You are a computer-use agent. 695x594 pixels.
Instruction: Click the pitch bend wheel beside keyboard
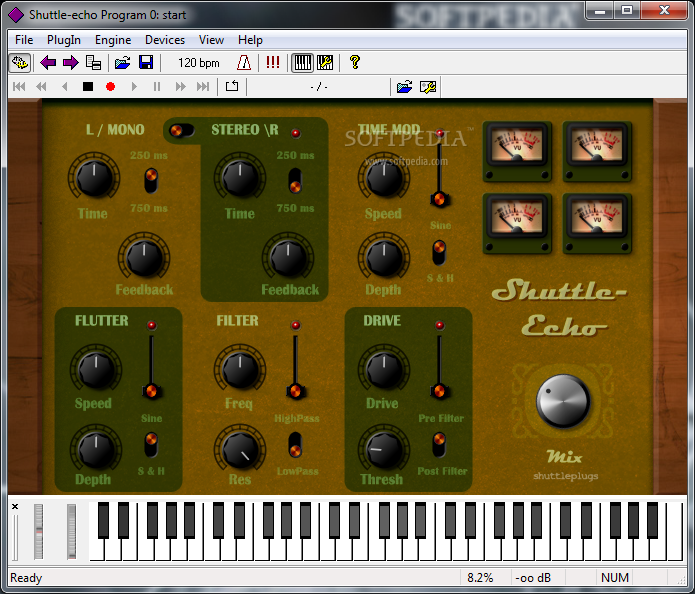(39, 531)
